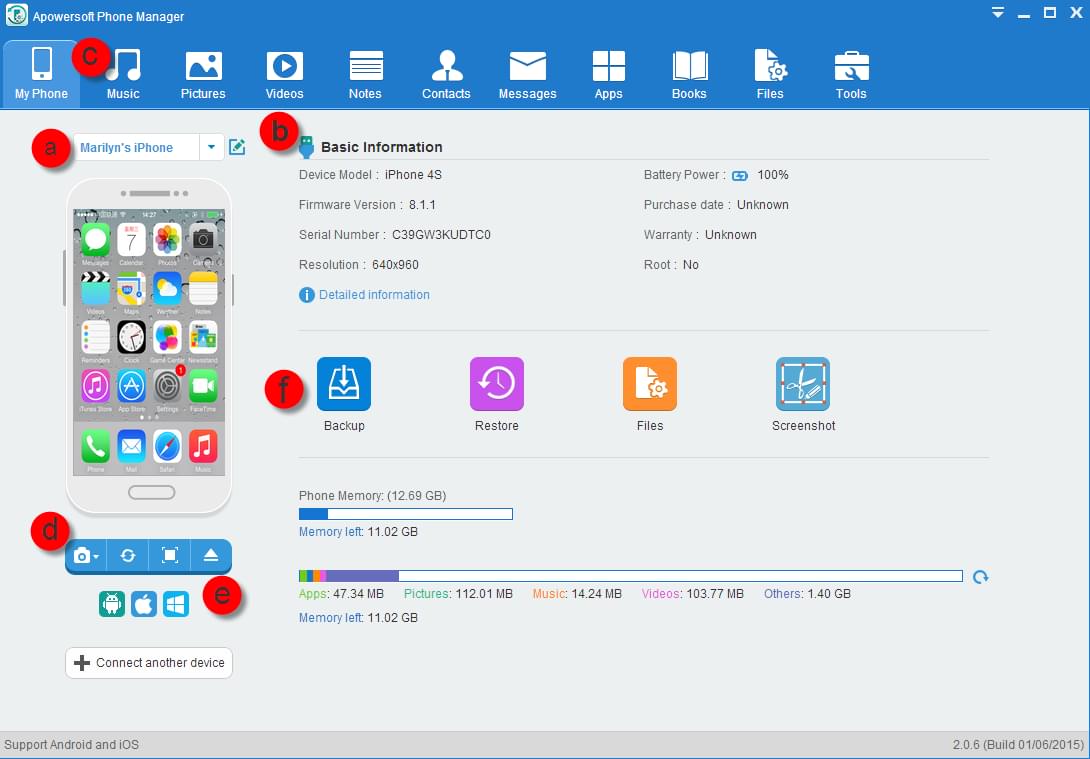Select the Apple iOS platform icon

144,604
